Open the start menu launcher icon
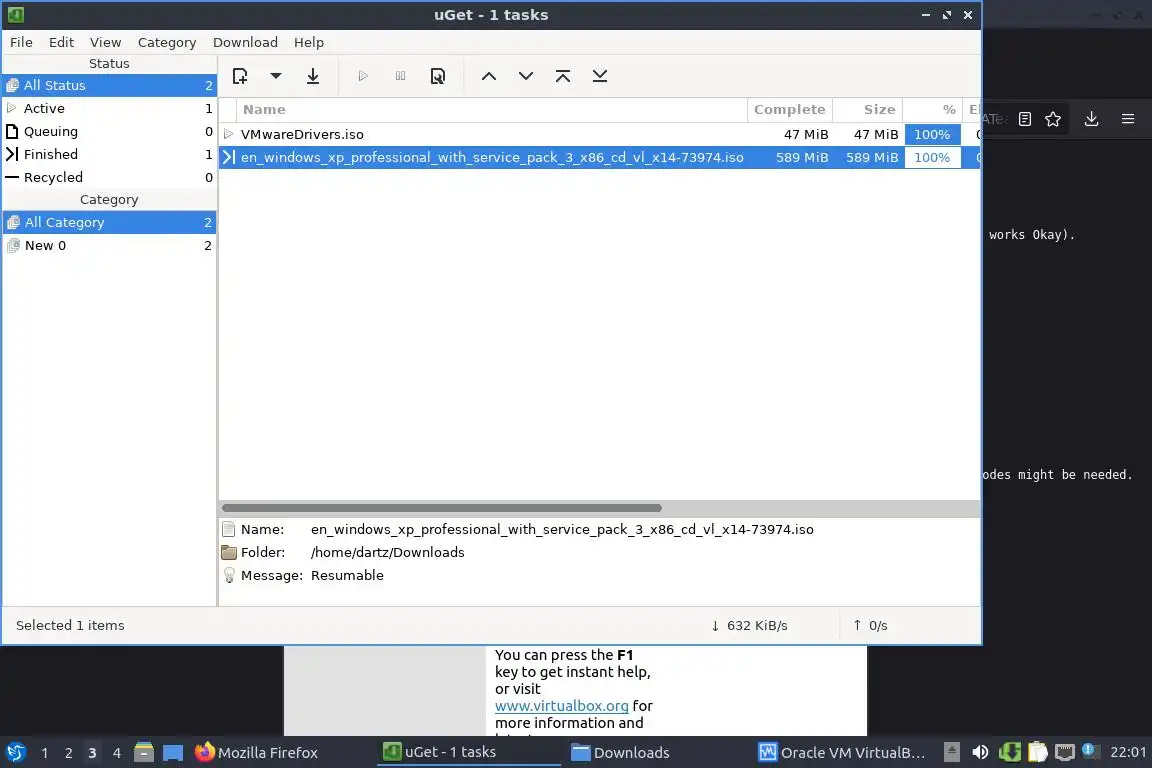 pos(15,753)
